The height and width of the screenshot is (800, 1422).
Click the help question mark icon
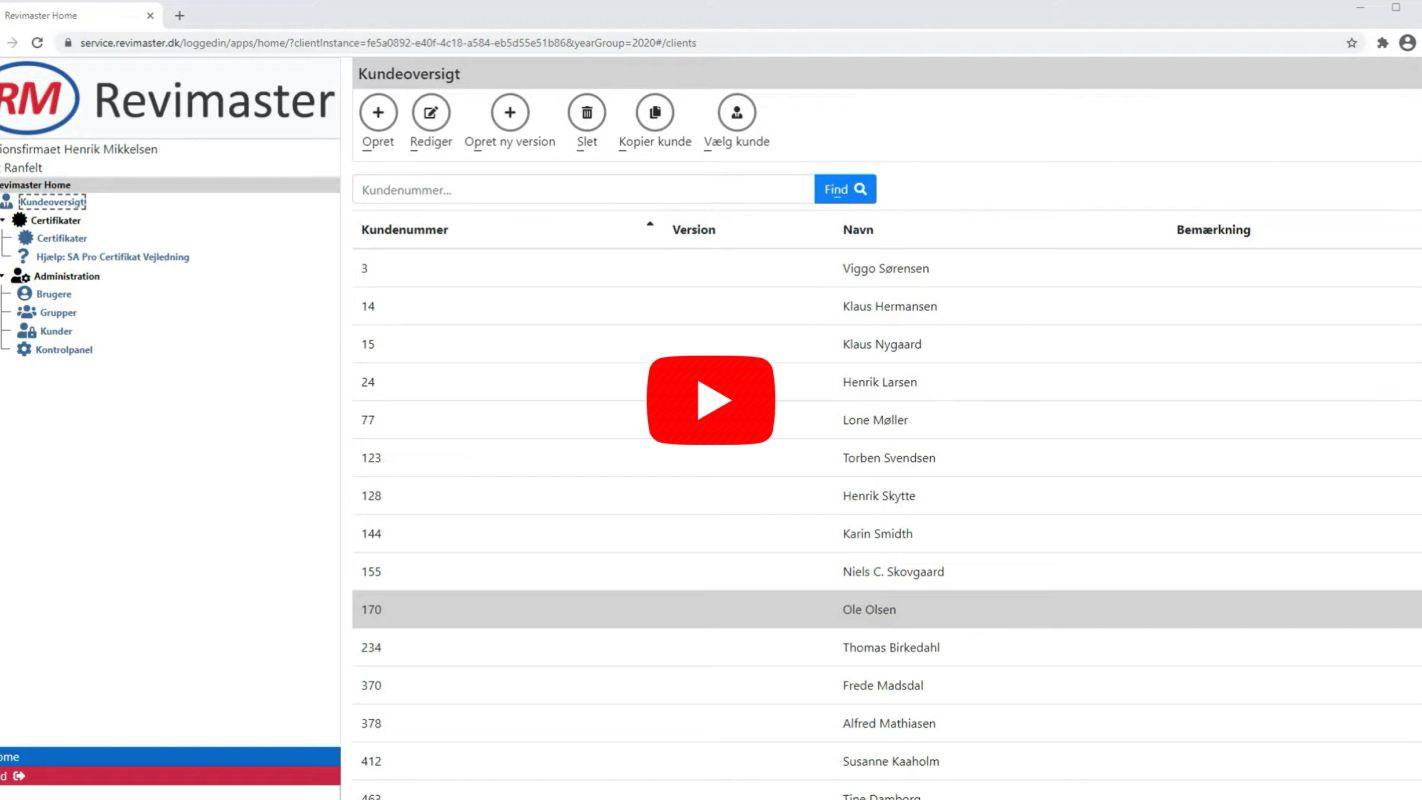pyautogui.click(x=24, y=256)
